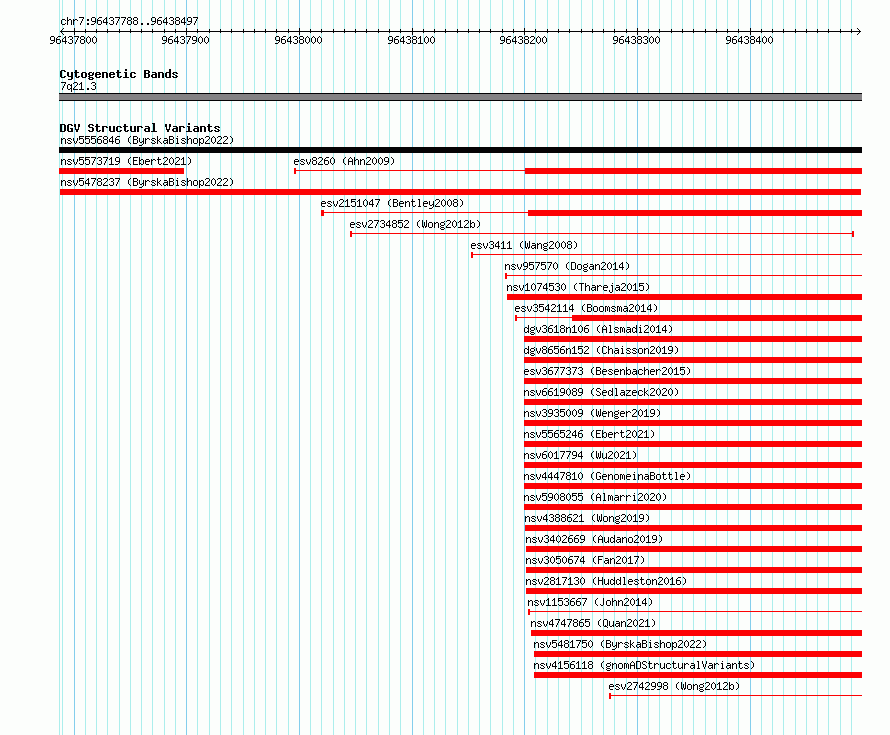This screenshot has width=890, height=735.
Task: Click nsv6017794 (Wu2021) label
Action: (x=580, y=455)
